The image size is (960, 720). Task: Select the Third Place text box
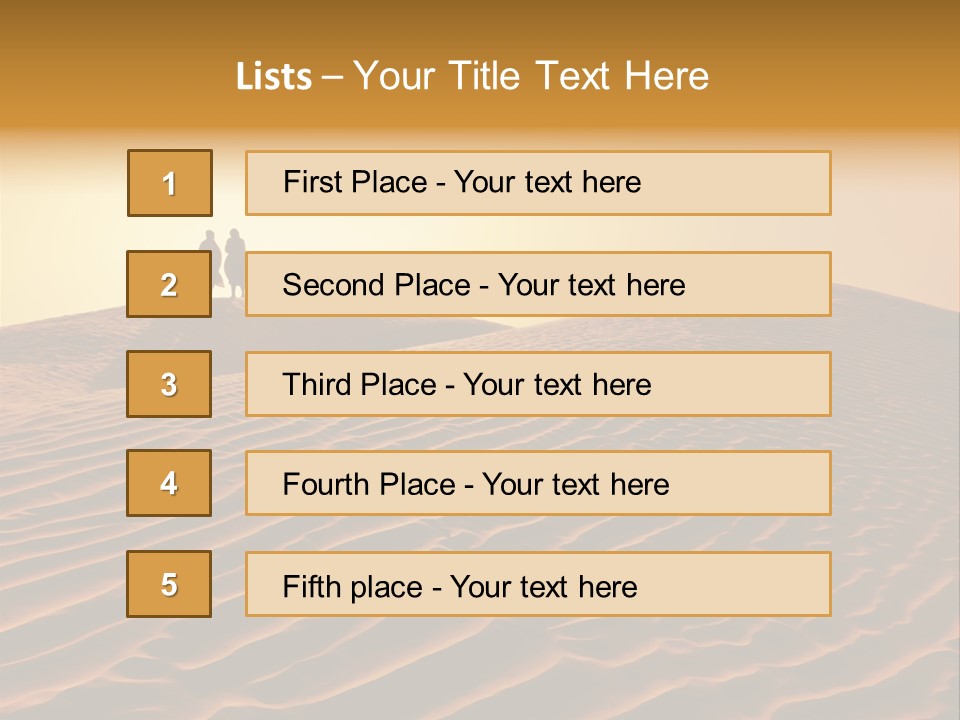[538, 384]
